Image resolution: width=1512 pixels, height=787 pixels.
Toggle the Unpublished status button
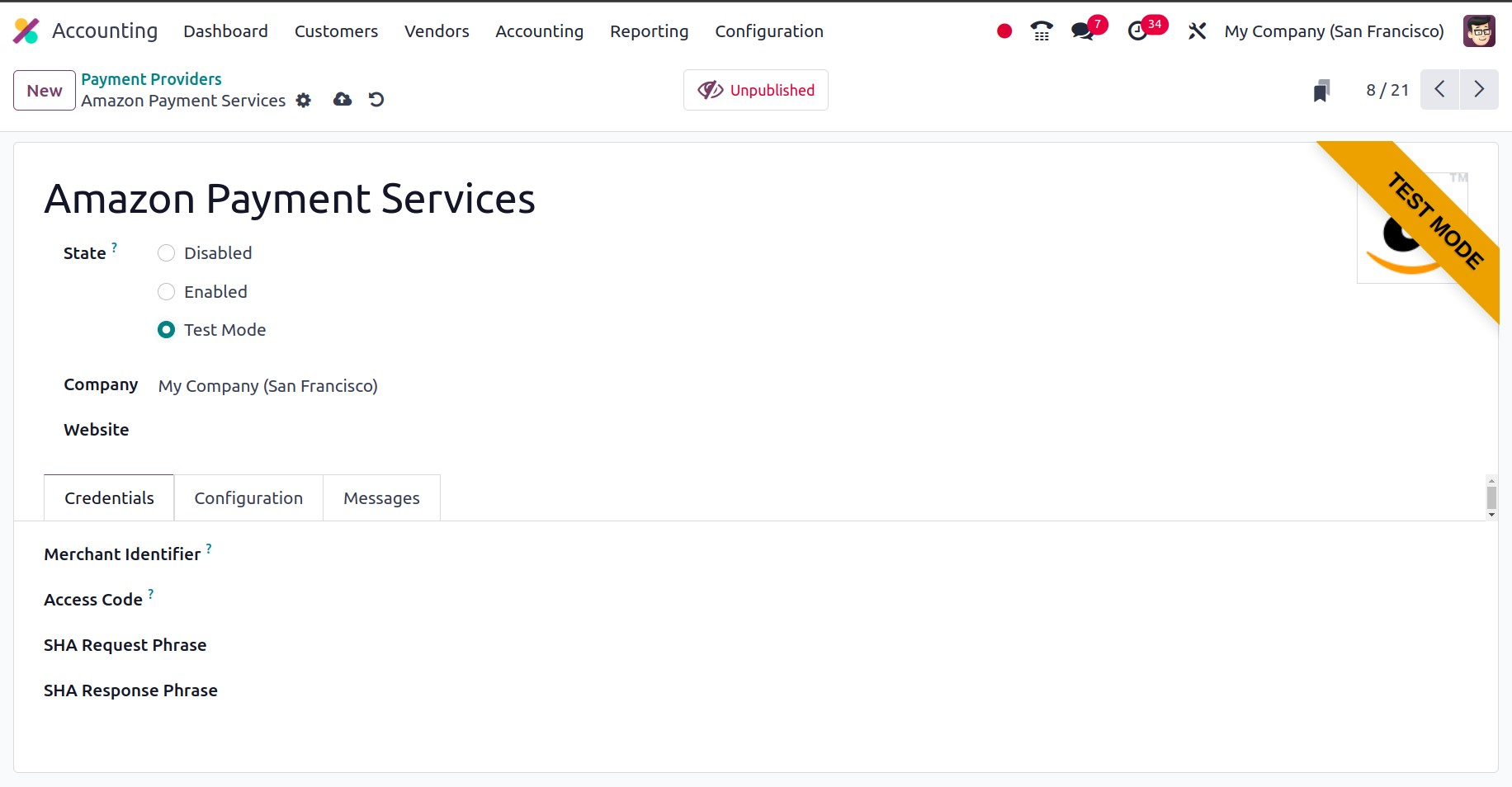755,90
